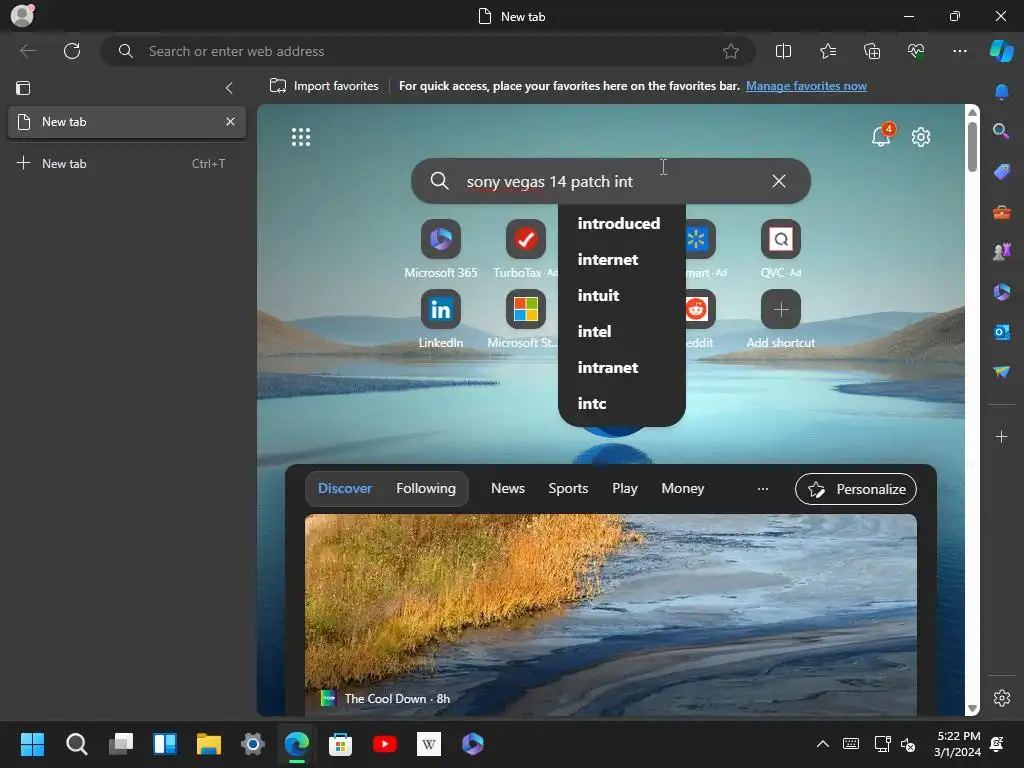Open the Split screen button
Image resolution: width=1024 pixels, height=768 pixels.
coord(783,51)
